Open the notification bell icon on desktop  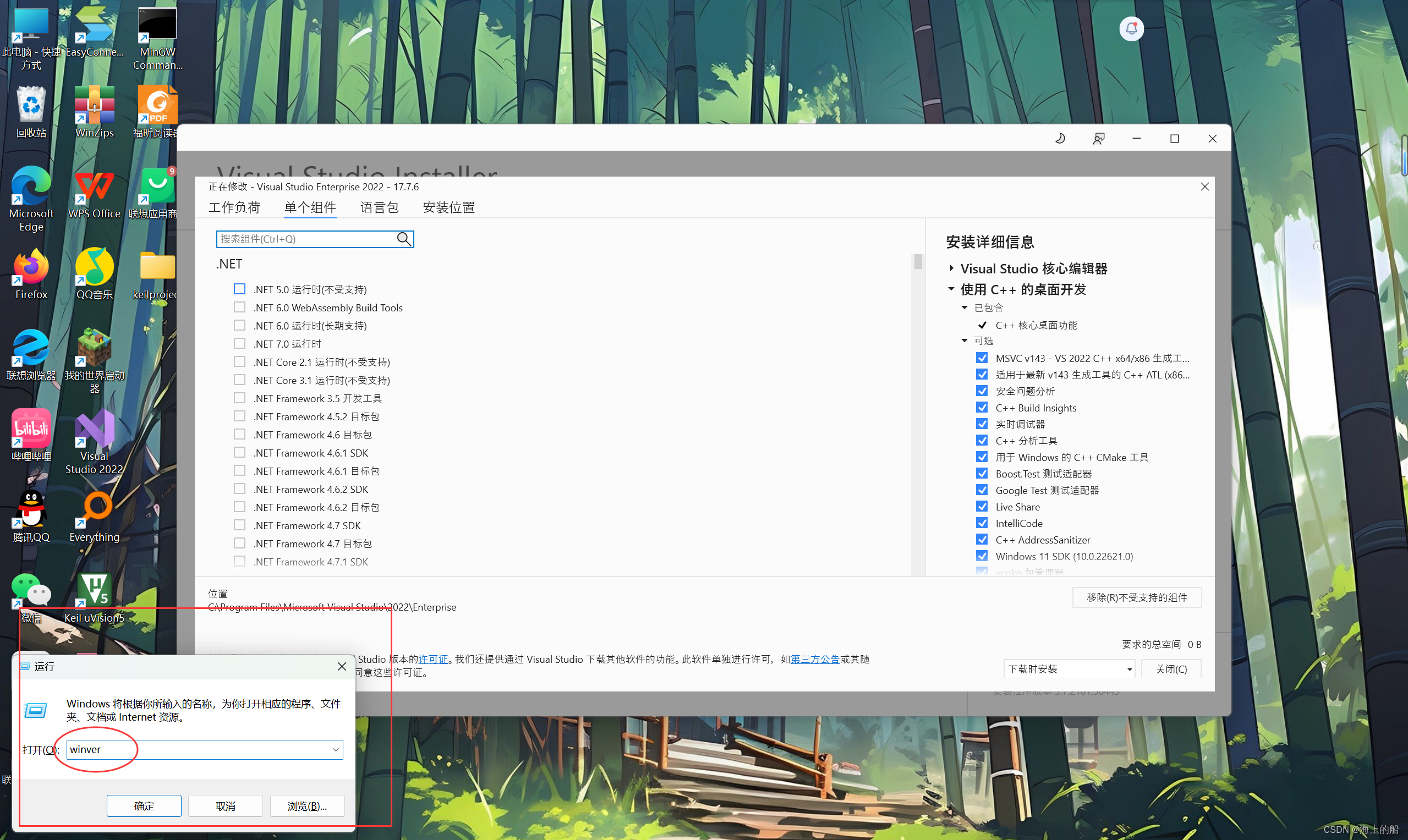pos(1131,29)
